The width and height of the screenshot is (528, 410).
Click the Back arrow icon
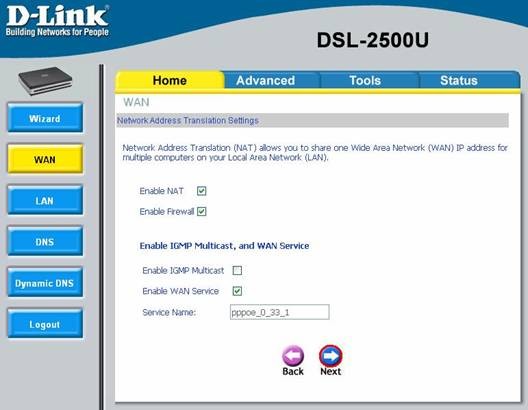coord(293,356)
